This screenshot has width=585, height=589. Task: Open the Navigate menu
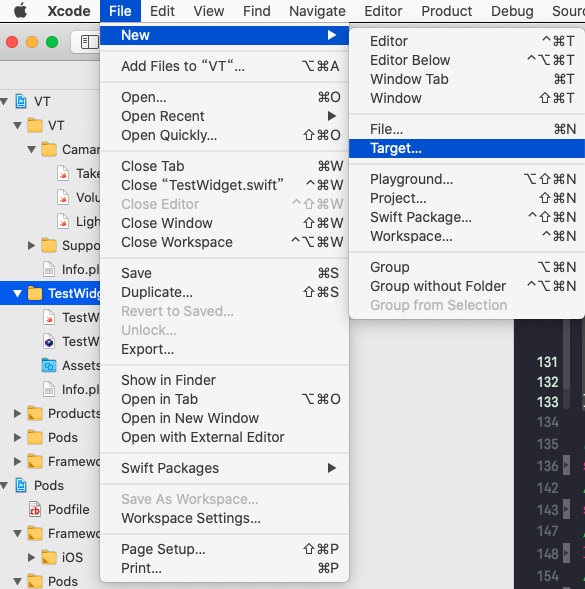point(317,11)
